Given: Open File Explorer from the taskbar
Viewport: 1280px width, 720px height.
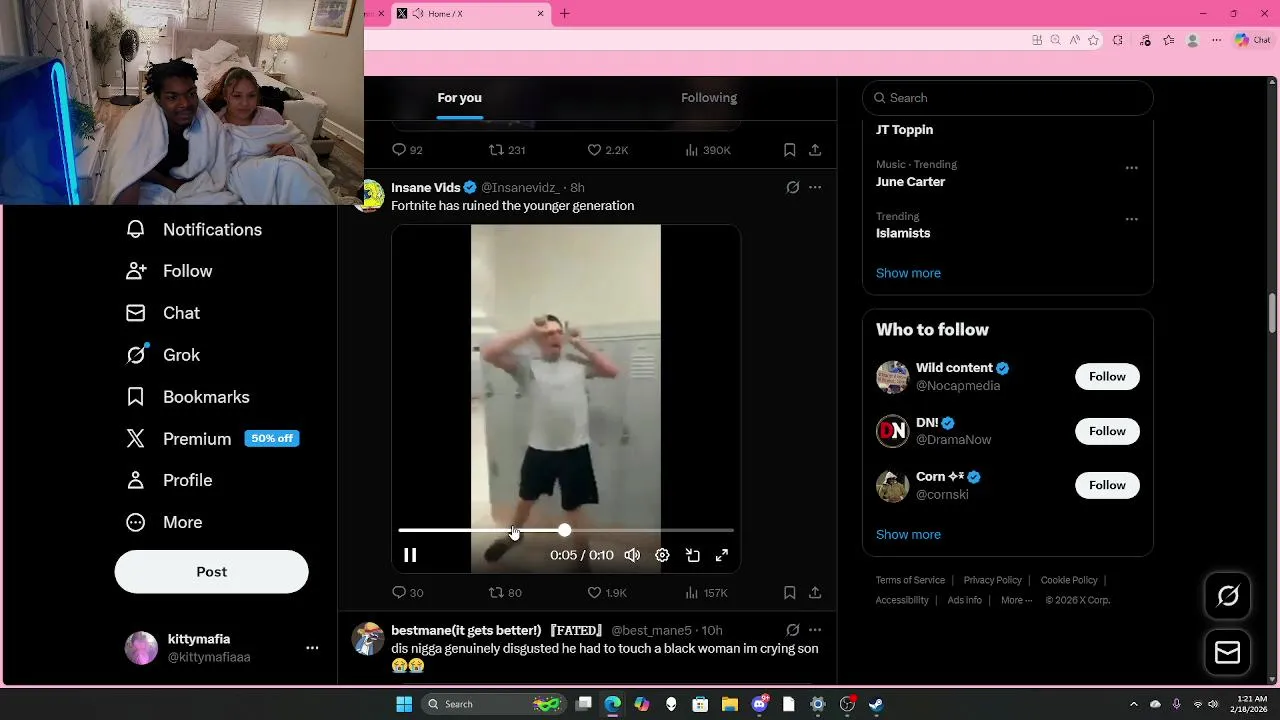Looking at the screenshot, I should 730,704.
